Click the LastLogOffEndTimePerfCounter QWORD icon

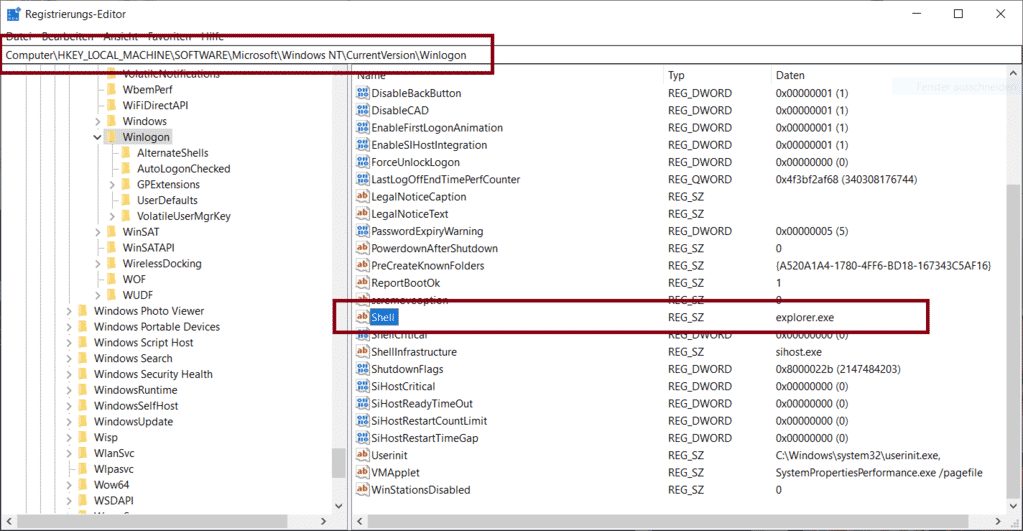[x=362, y=179]
